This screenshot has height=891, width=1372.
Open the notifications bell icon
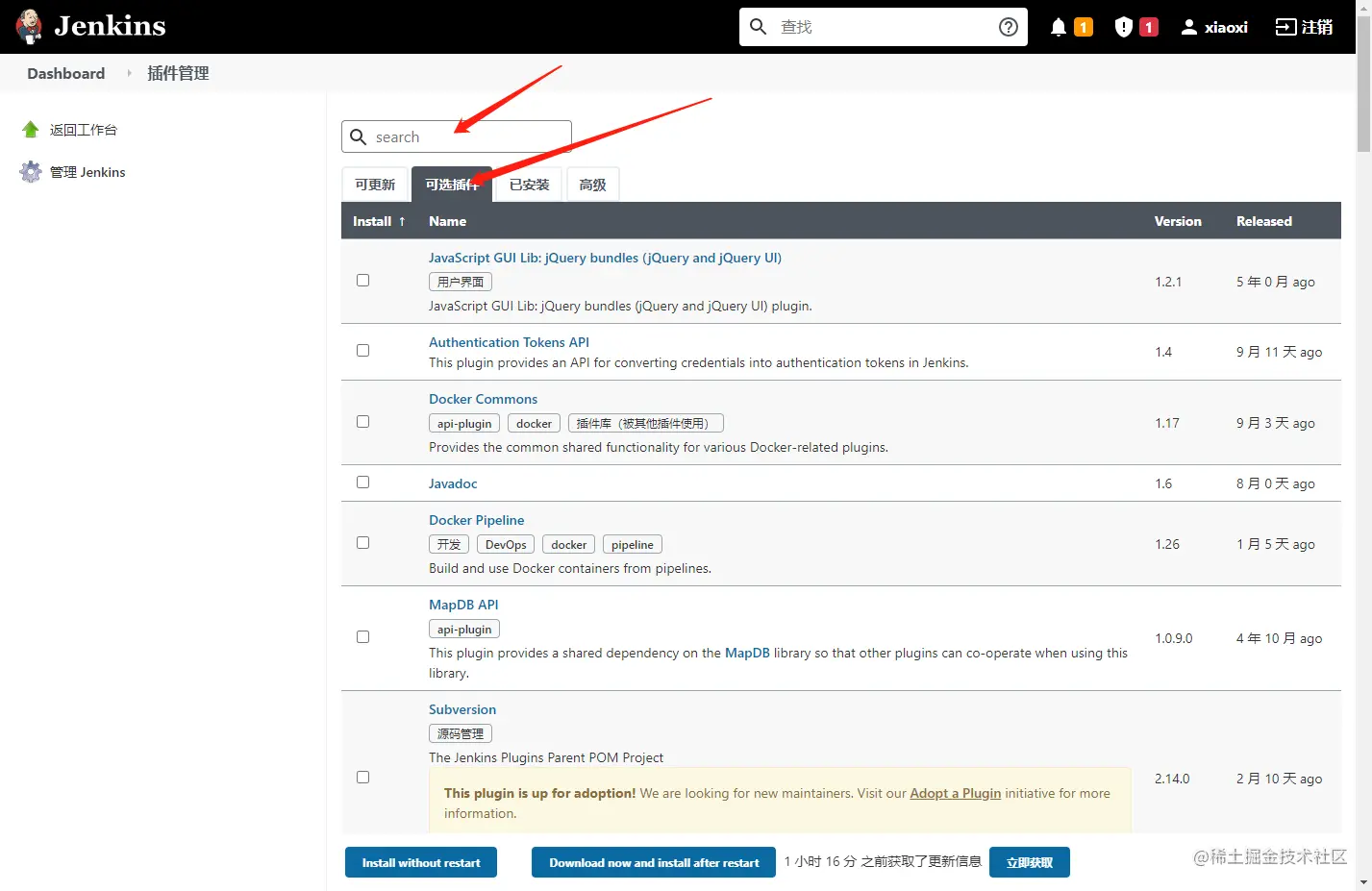tap(1059, 27)
